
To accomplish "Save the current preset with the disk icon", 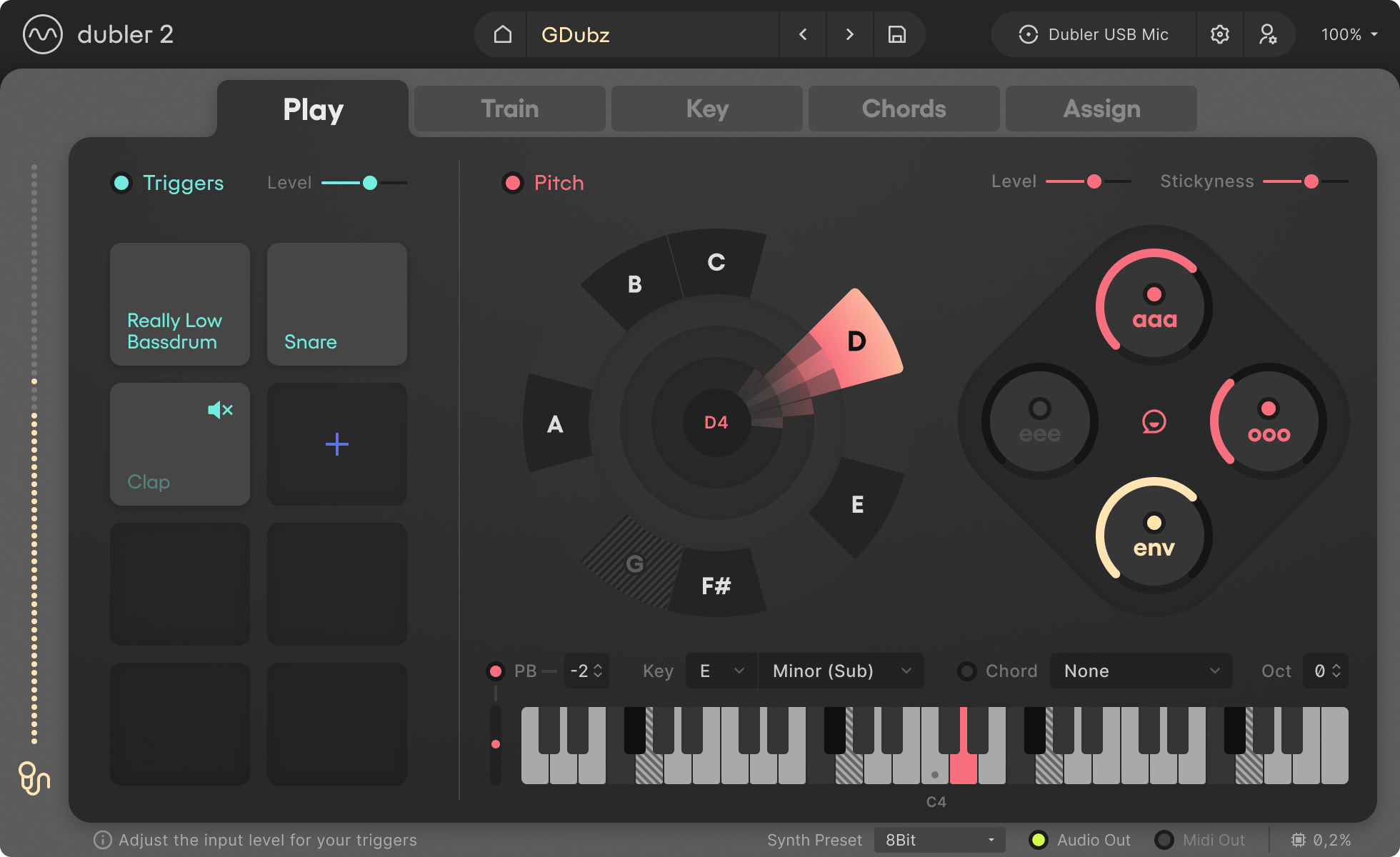I will (897, 34).
